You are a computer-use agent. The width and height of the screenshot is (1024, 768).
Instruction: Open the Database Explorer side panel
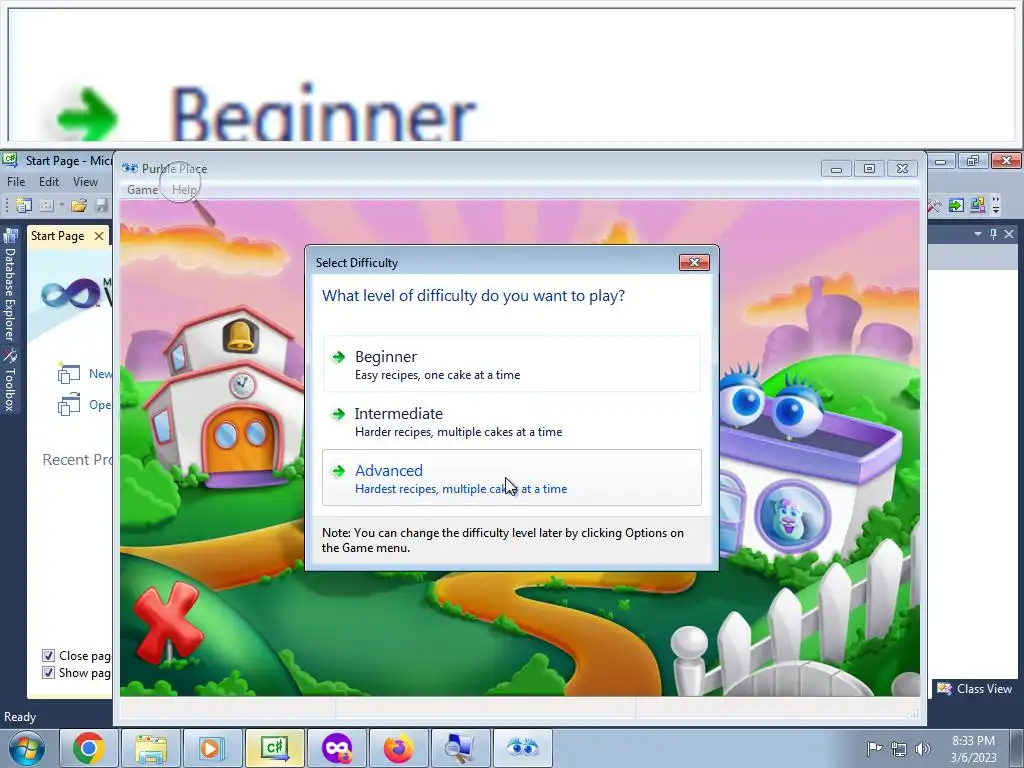10,285
